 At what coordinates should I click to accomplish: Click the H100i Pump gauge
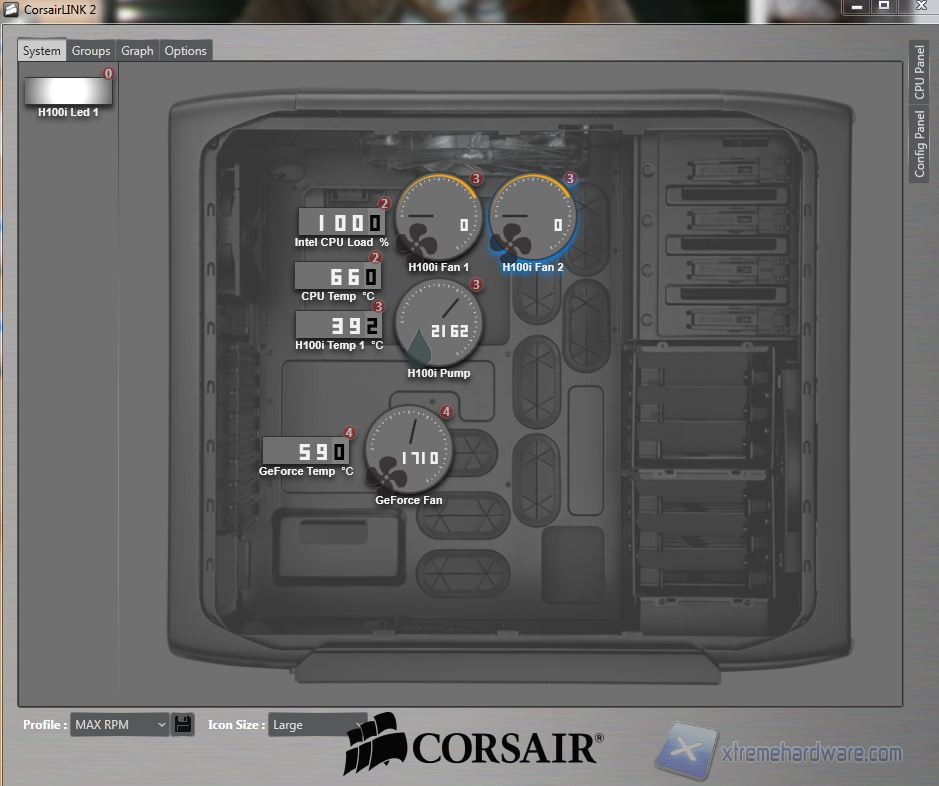[x=438, y=323]
